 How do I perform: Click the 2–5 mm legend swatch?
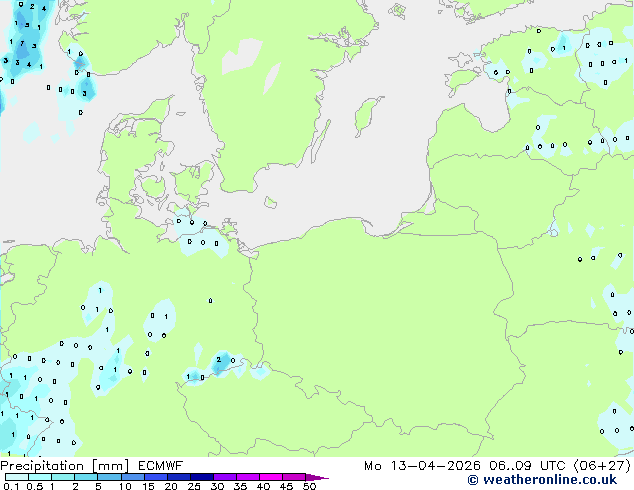point(86,477)
